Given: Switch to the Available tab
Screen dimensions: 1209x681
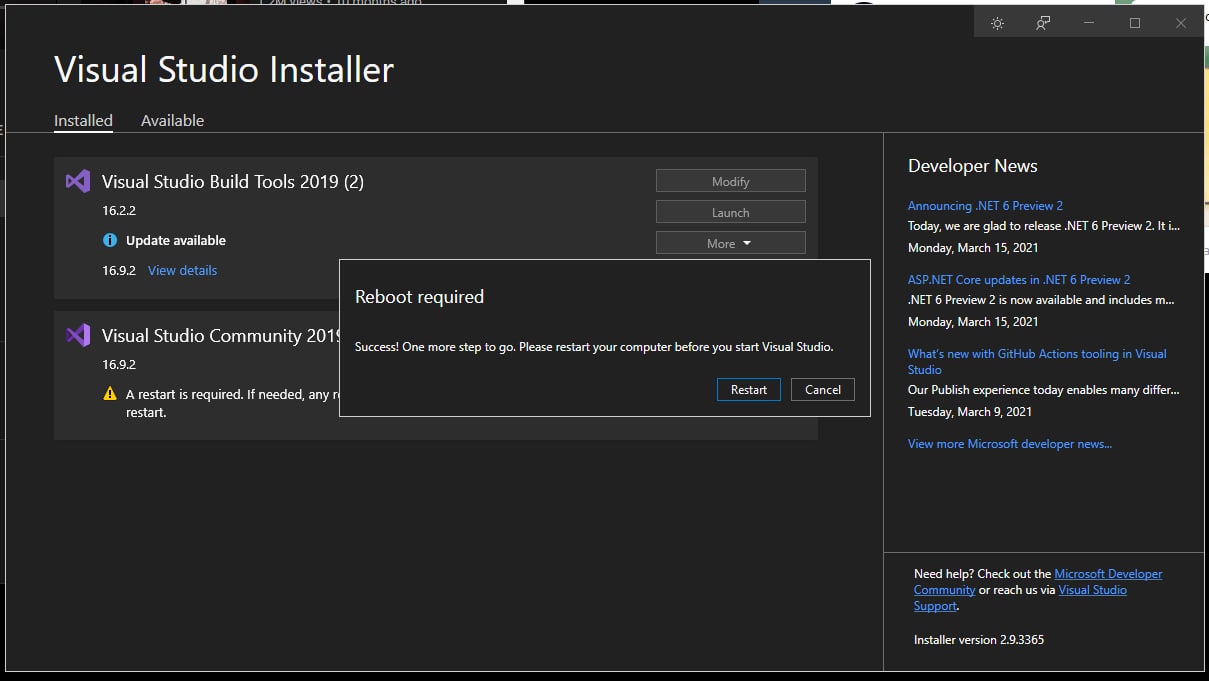Looking at the screenshot, I should [x=172, y=120].
